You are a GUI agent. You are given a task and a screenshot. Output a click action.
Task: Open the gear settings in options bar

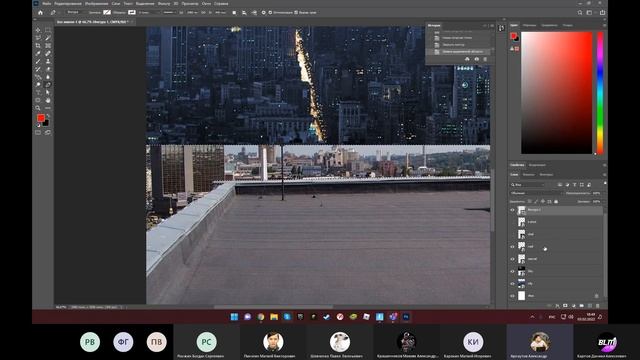pos(264,13)
